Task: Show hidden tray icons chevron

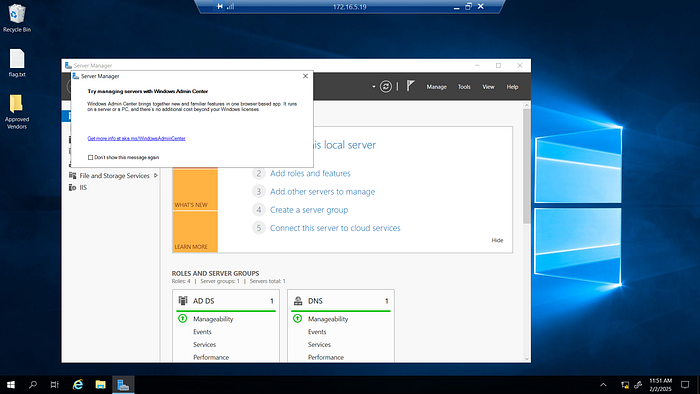Action: coord(603,385)
